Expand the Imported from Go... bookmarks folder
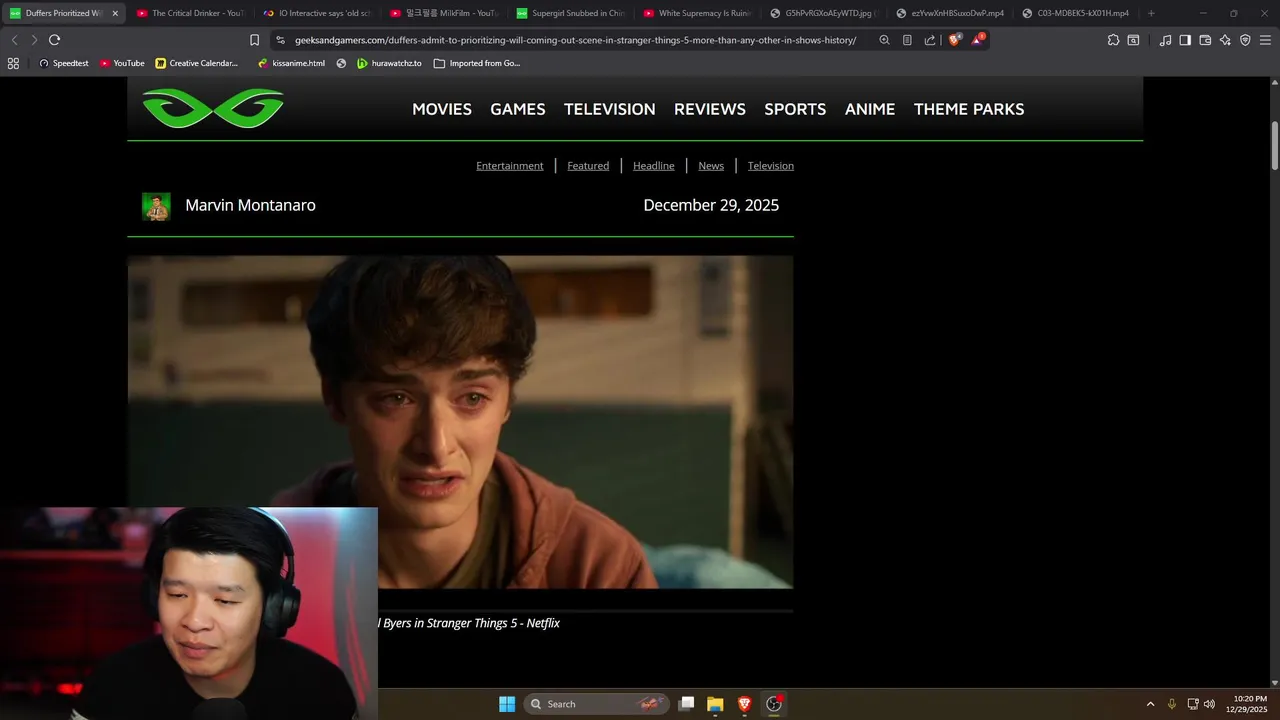The height and width of the screenshot is (720, 1280). [477, 63]
